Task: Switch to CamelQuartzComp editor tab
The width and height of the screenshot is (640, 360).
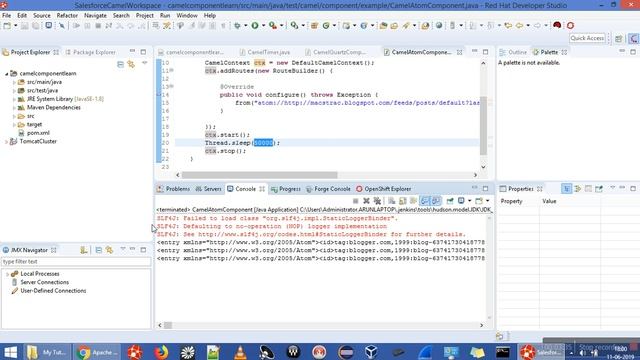Action: pos(336,52)
